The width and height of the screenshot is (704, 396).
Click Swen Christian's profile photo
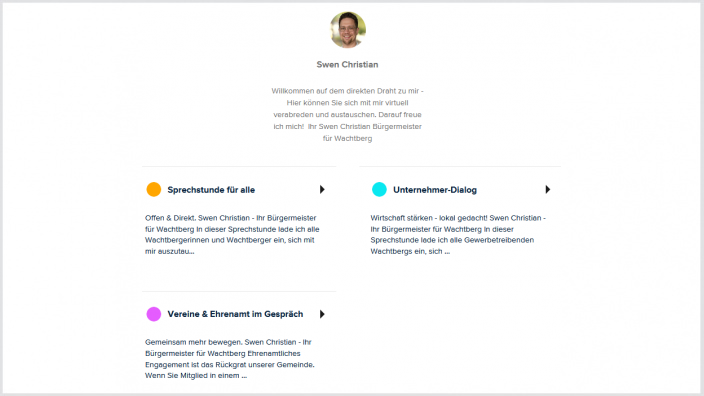point(348,30)
